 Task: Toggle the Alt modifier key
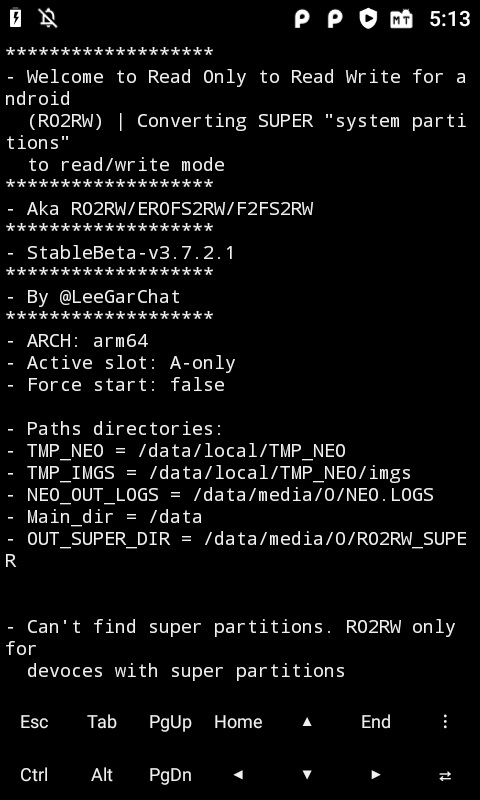102,775
